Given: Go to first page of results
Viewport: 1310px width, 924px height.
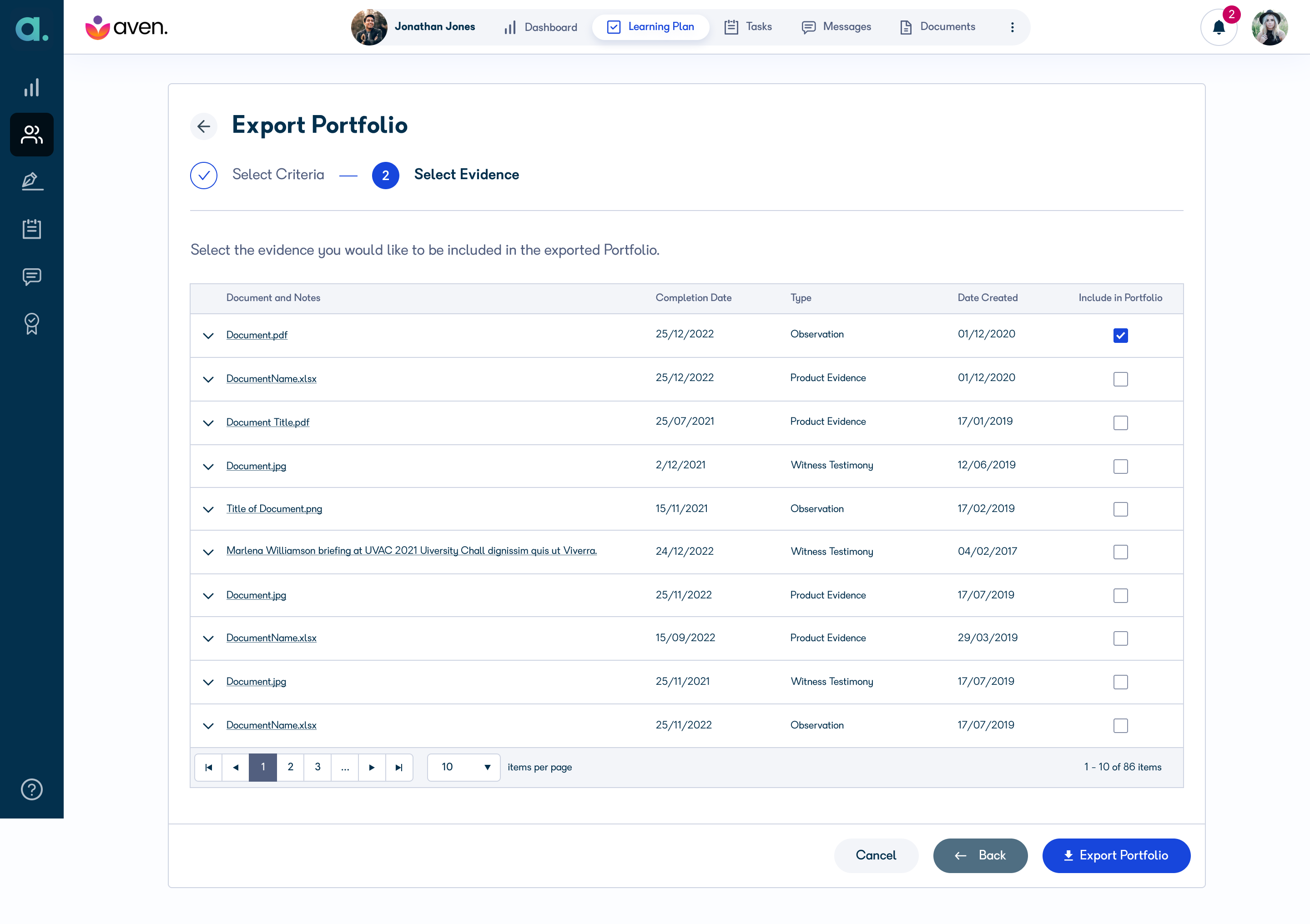Looking at the screenshot, I should click(209, 767).
